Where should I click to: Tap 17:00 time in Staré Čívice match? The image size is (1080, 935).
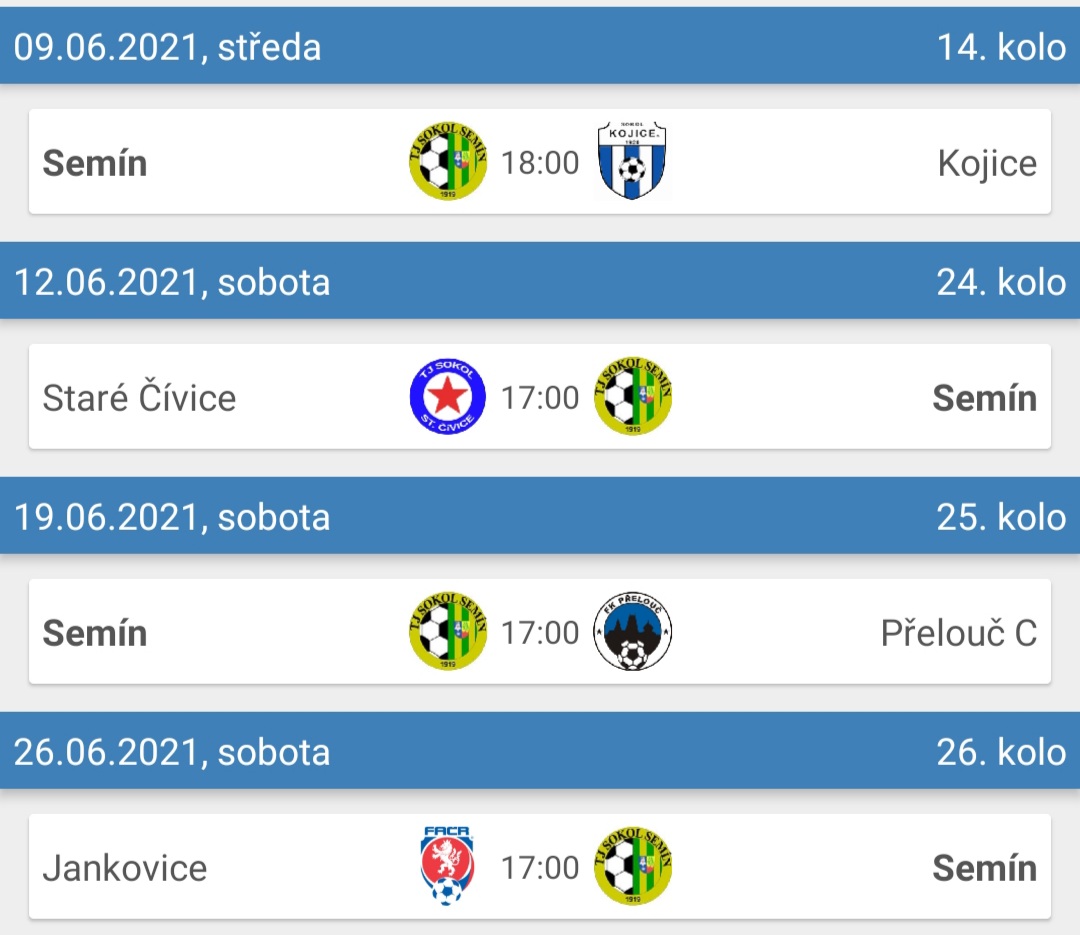point(540,398)
